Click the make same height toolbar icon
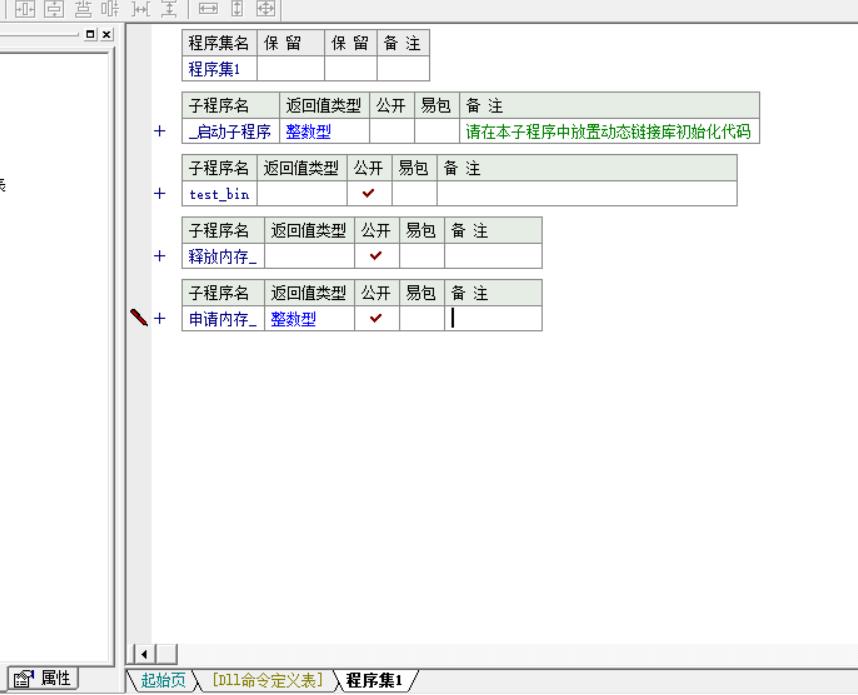858x695 pixels. [237, 8]
